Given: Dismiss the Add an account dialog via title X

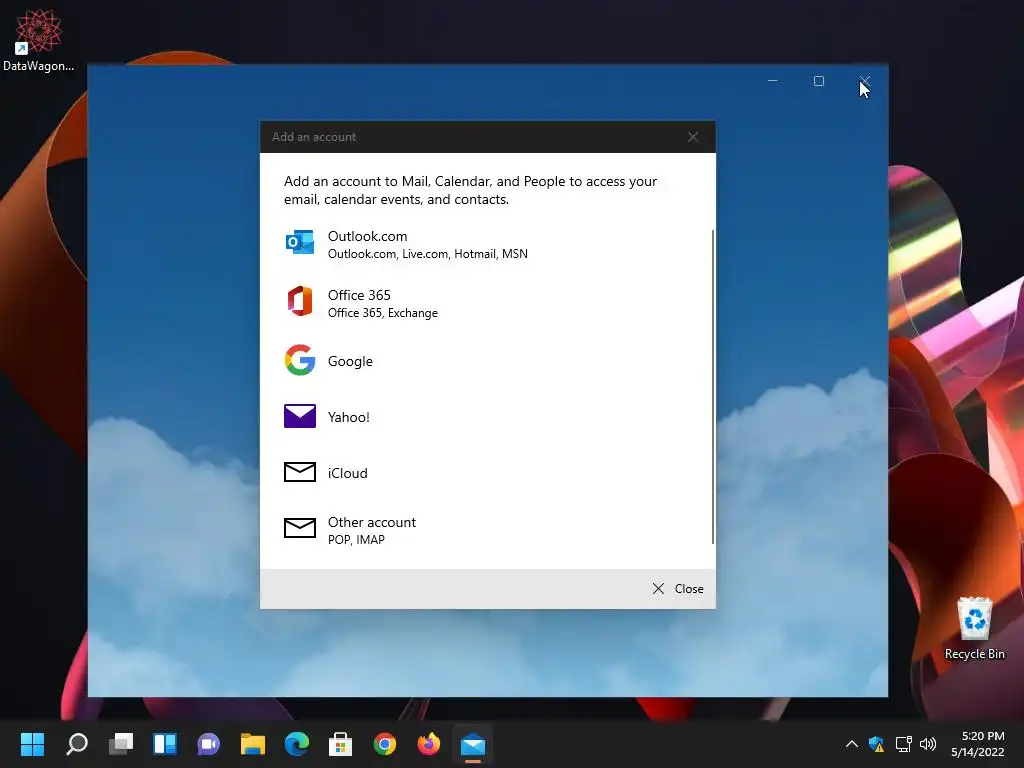Looking at the screenshot, I should coord(693,137).
